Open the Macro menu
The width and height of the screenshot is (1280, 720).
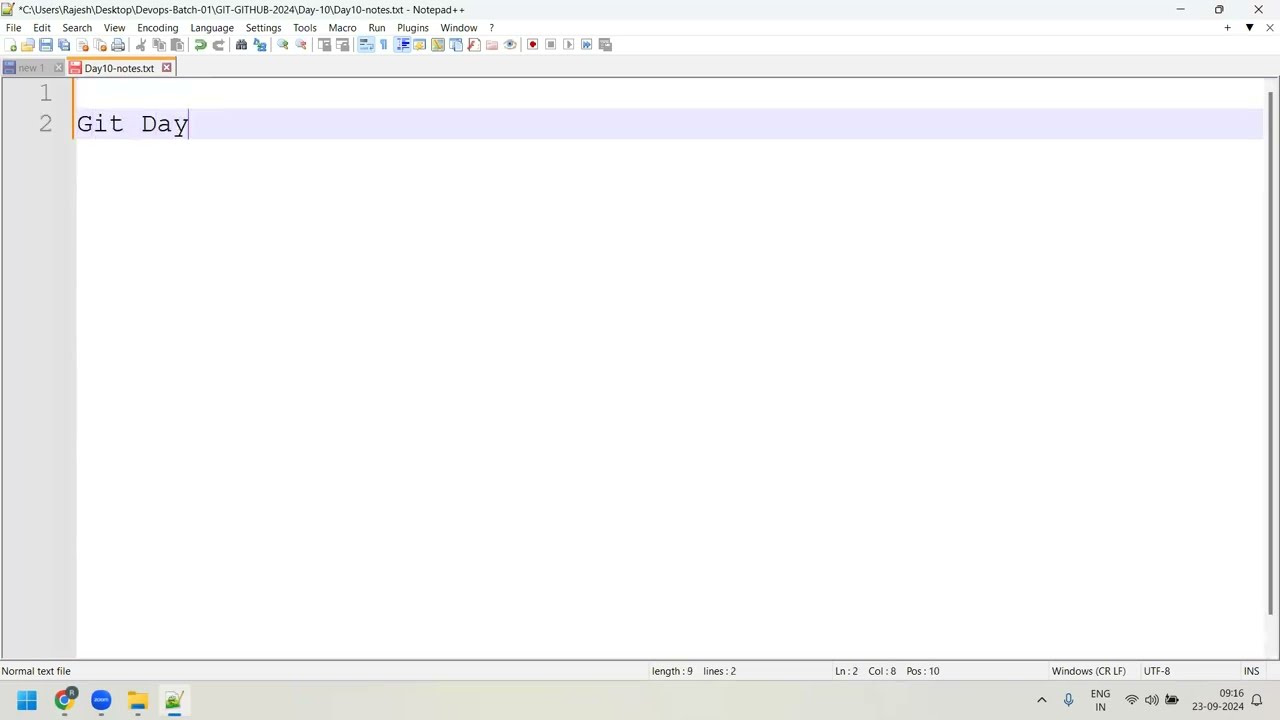pyautogui.click(x=342, y=28)
